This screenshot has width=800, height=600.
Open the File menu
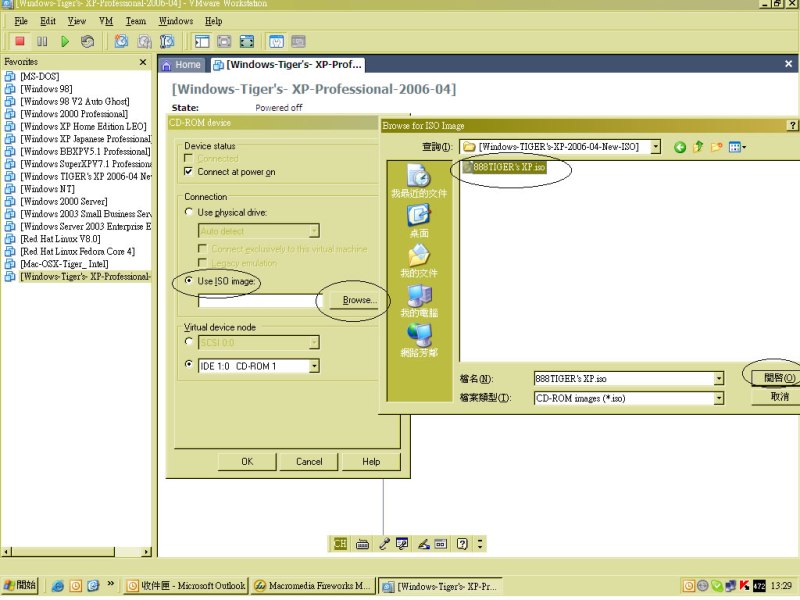click(21, 21)
